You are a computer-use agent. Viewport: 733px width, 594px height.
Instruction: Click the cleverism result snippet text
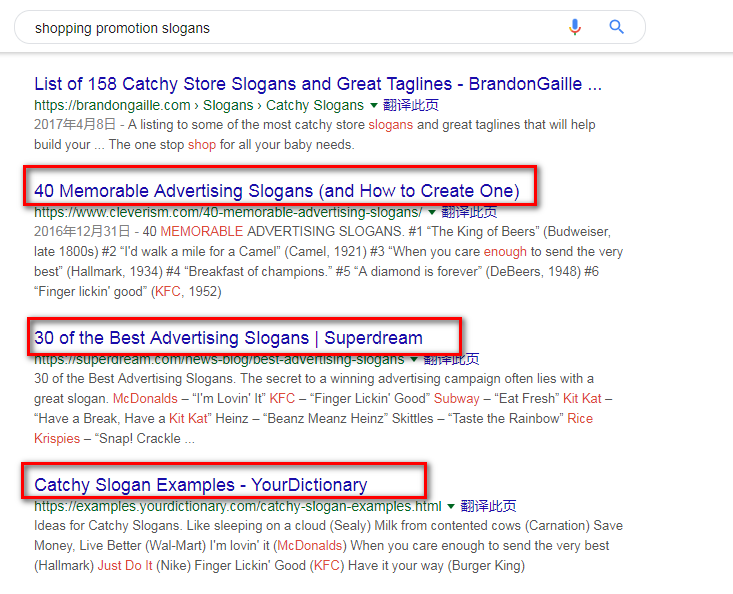coord(328,262)
